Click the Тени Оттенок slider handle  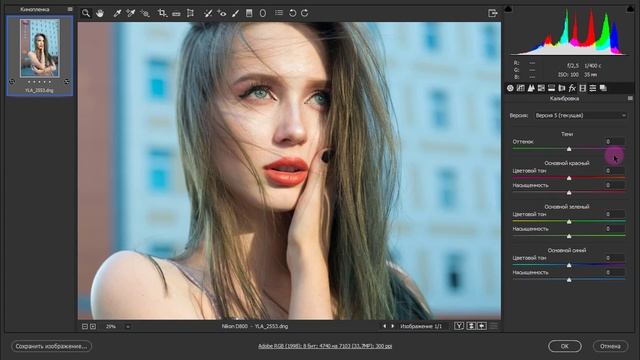coord(569,149)
